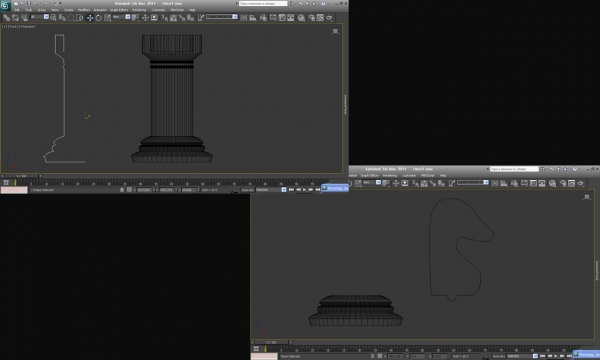Viewport: 600px width, 360px height.
Task: Open Rendered Frame Window in rook window
Action: coord(320,18)
